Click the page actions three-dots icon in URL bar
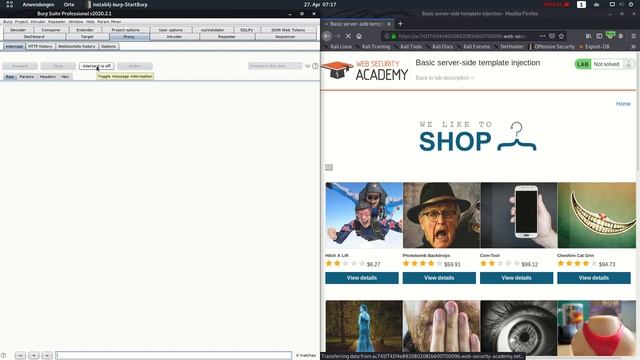The height and width of the screenshot is (360, 640). tap(542, 36)
